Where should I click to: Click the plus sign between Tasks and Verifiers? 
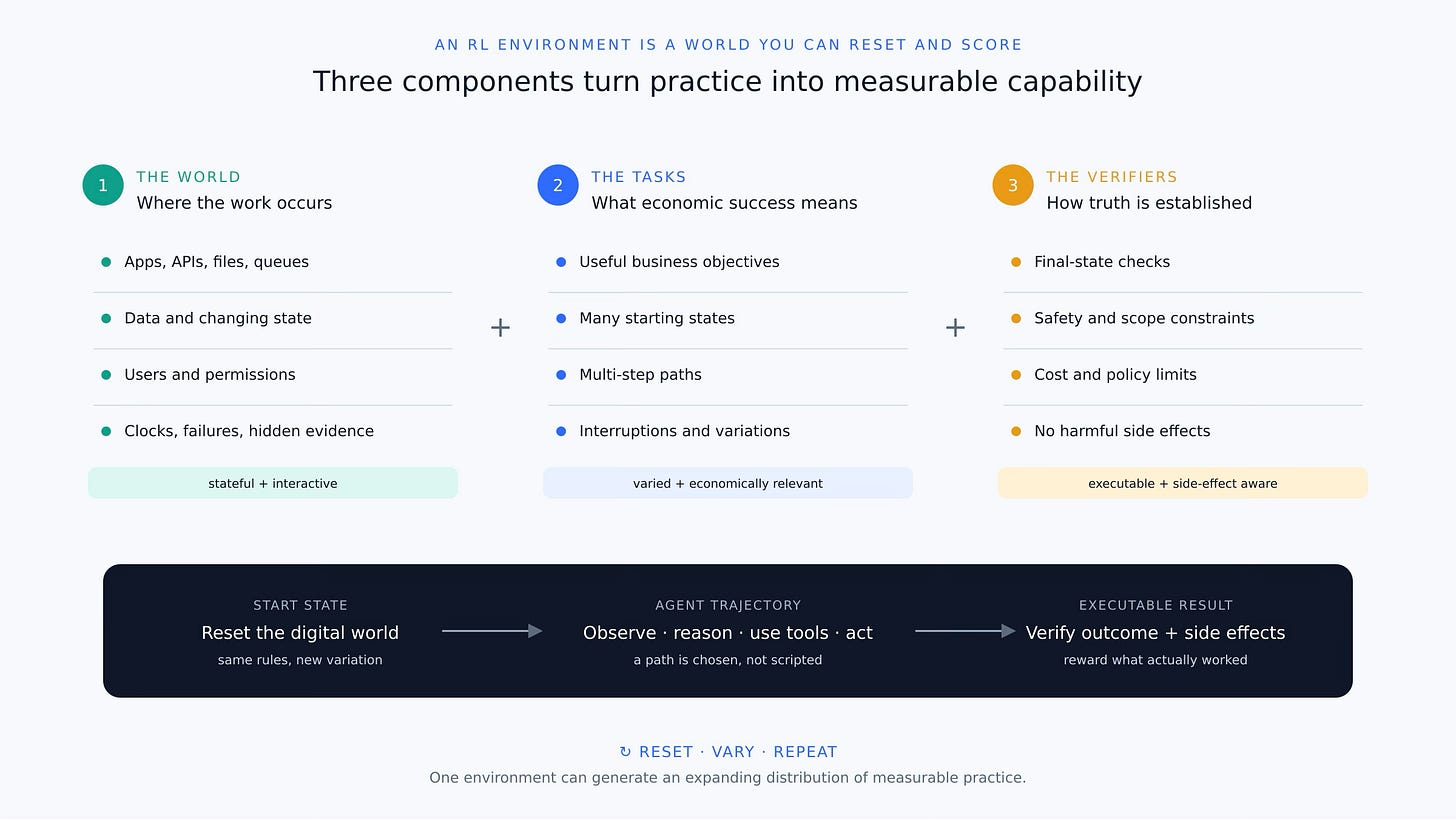pos(955,327)
